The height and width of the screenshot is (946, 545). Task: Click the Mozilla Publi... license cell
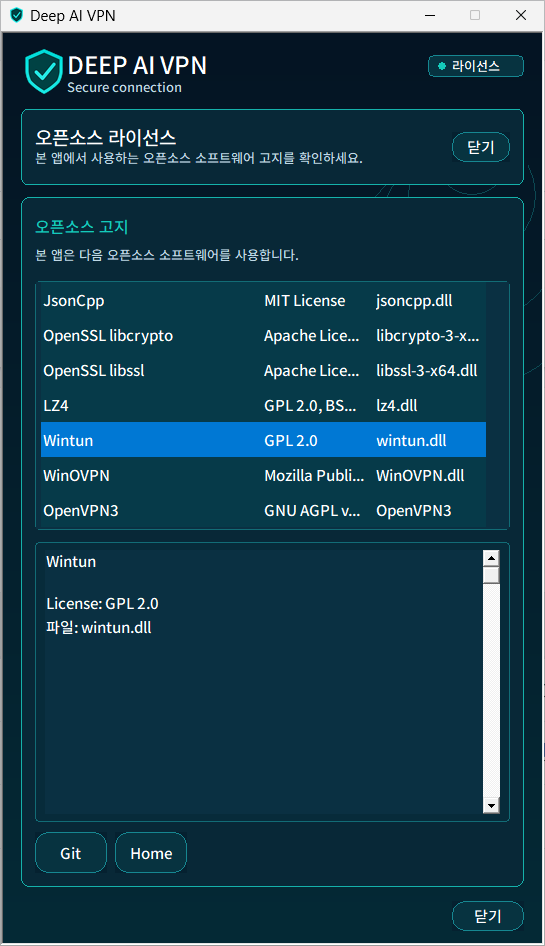click(x=314, y=475)
